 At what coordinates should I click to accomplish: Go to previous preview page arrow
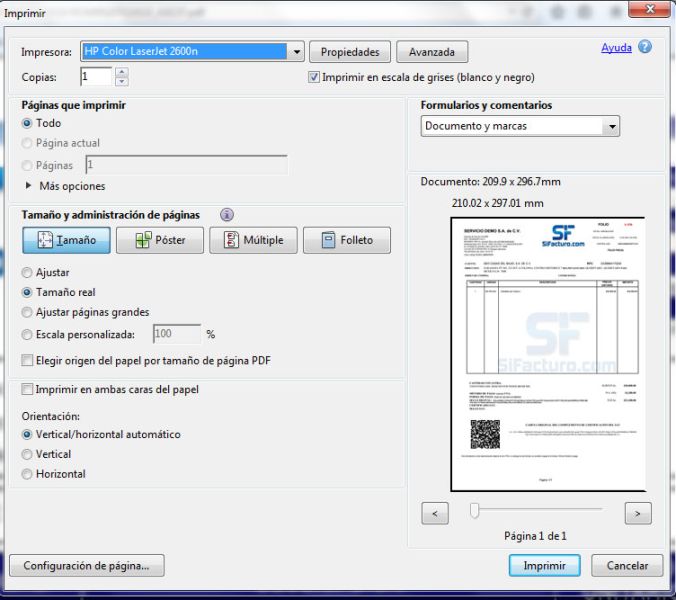coord(434,511)
